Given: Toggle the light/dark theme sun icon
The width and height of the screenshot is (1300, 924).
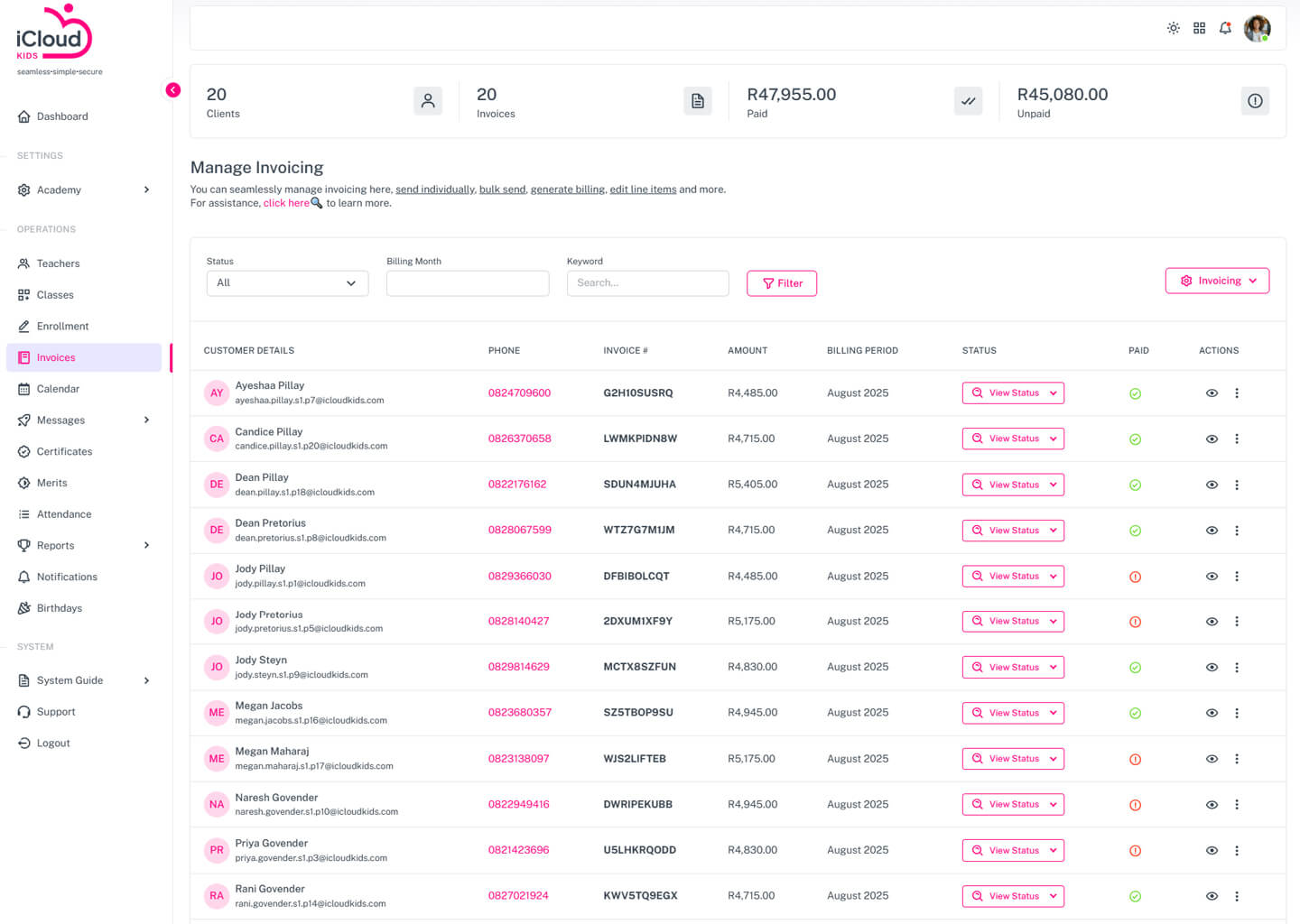Looking at the screenshot, I should pos(1173,28).
